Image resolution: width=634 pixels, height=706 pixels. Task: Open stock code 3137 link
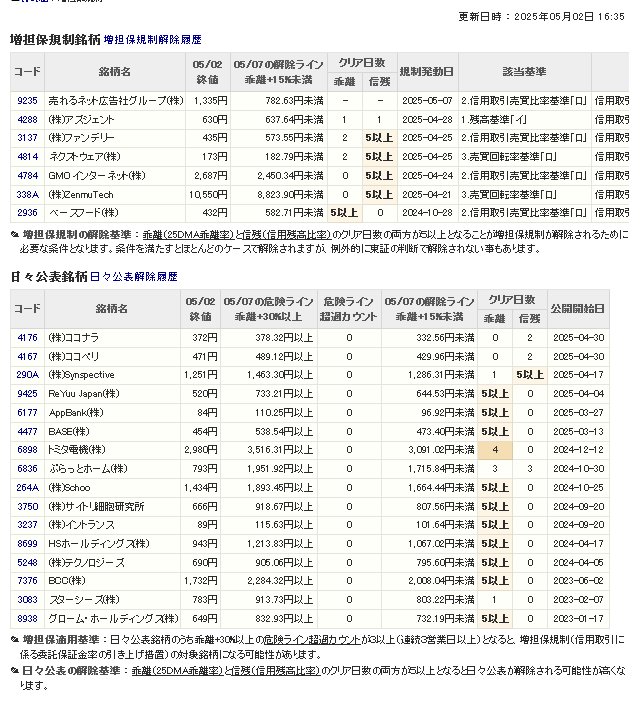coord(27,138)
